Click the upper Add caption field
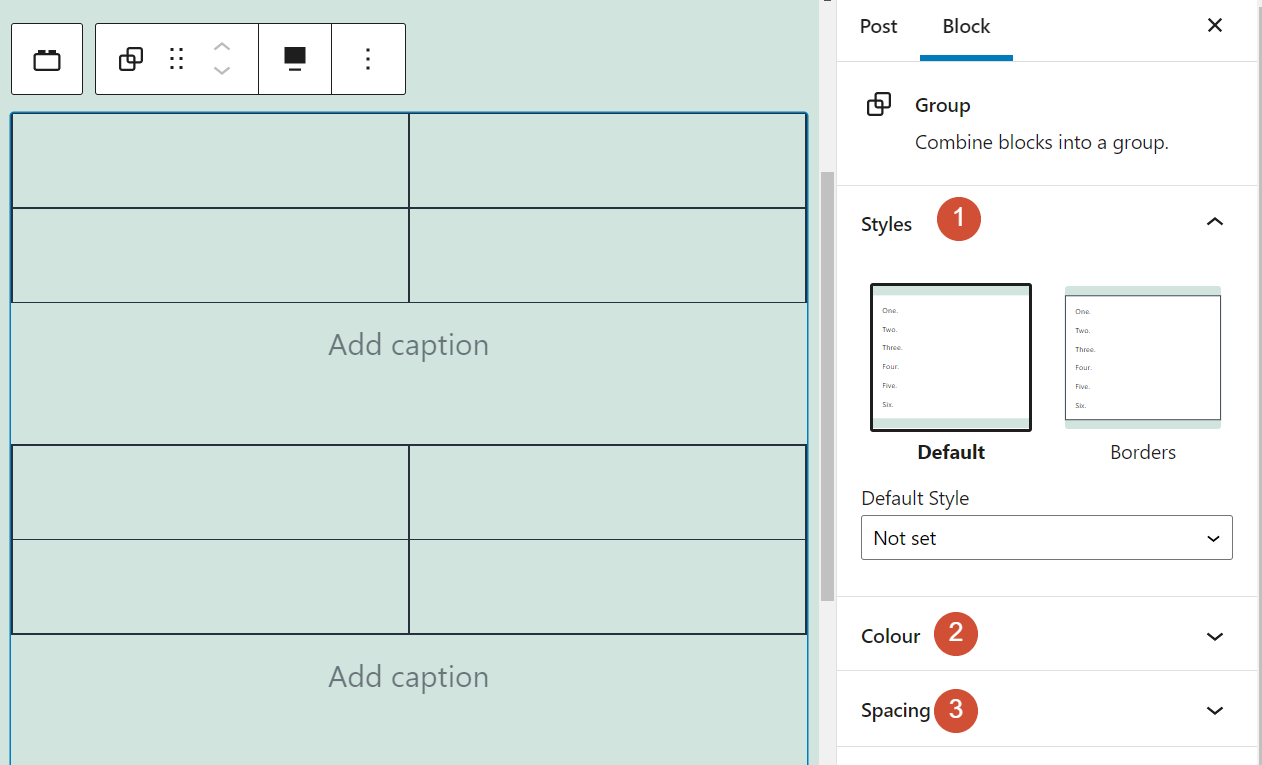 (x=408, y=344)
